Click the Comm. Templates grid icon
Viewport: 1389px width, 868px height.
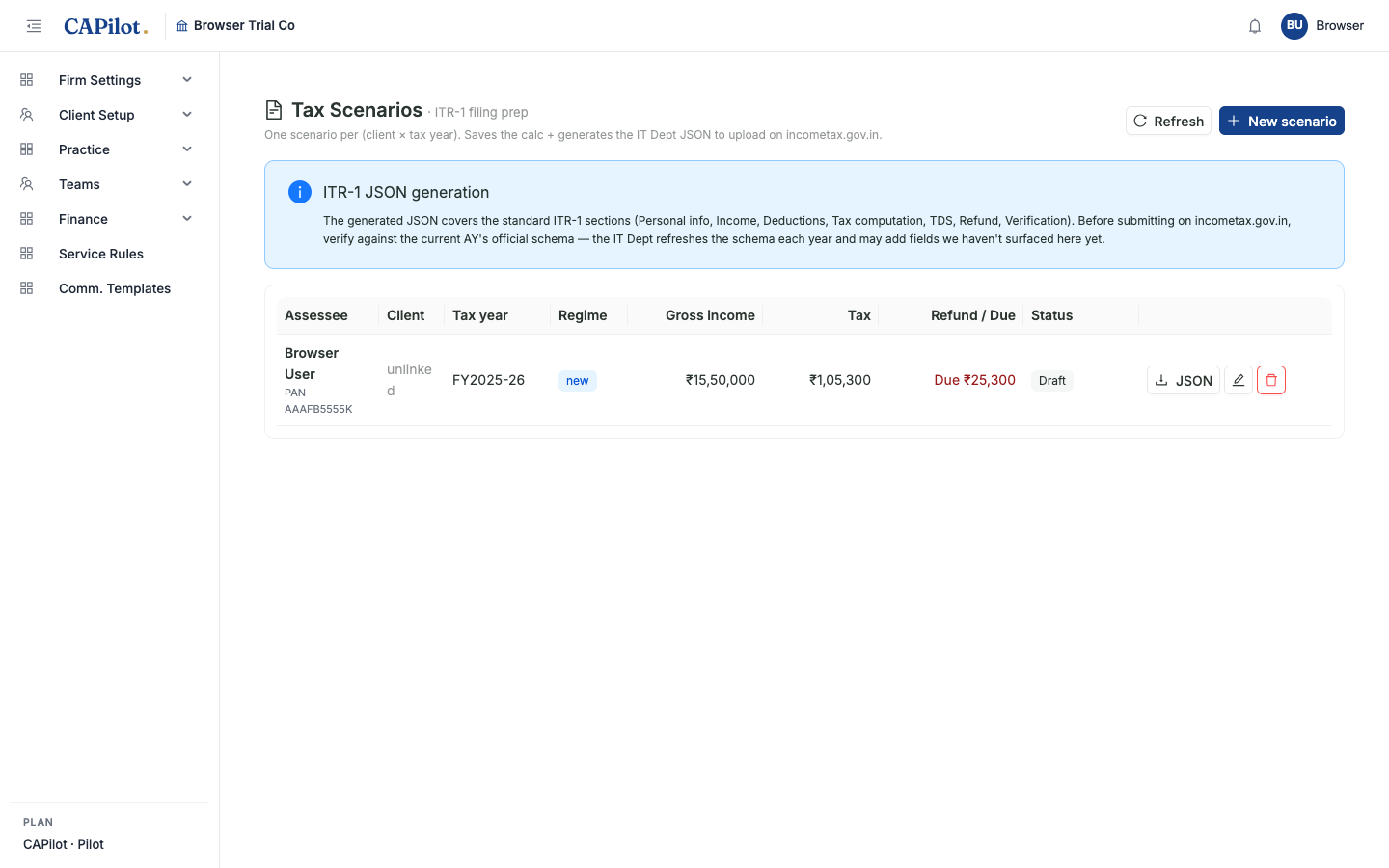point(27,288)
